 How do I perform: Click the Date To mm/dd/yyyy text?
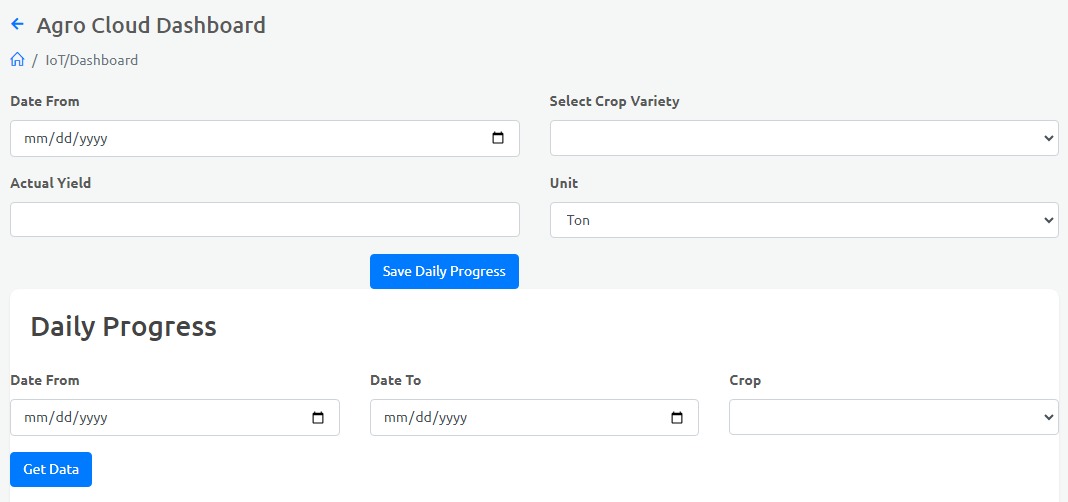[x=425, y=418]
